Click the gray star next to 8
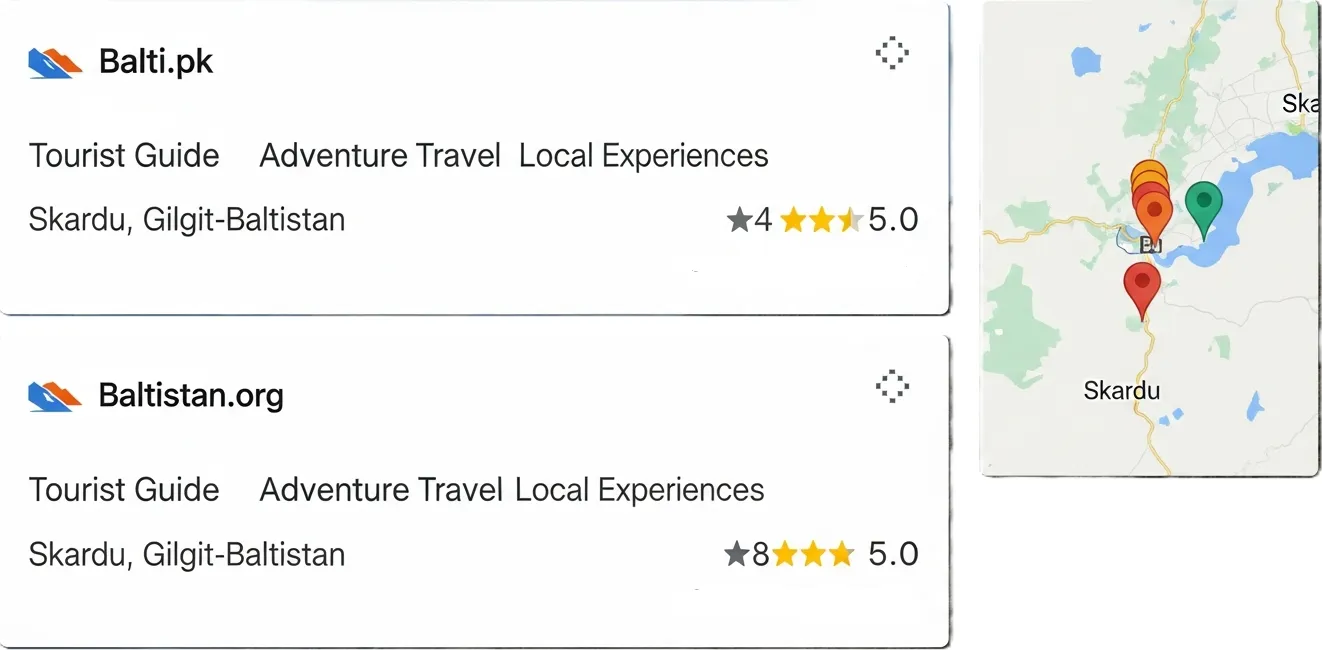Viewport: 1322px width, 650px height. tap(737, 554)
